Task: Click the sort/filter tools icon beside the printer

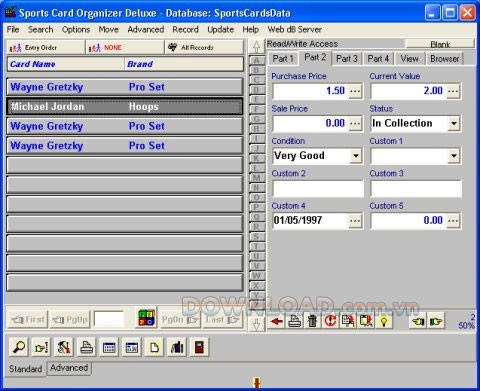Action: [x=64, y=347]
